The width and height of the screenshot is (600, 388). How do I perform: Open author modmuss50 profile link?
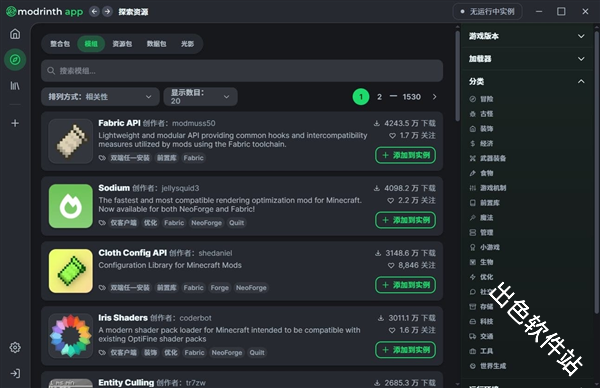194,123
